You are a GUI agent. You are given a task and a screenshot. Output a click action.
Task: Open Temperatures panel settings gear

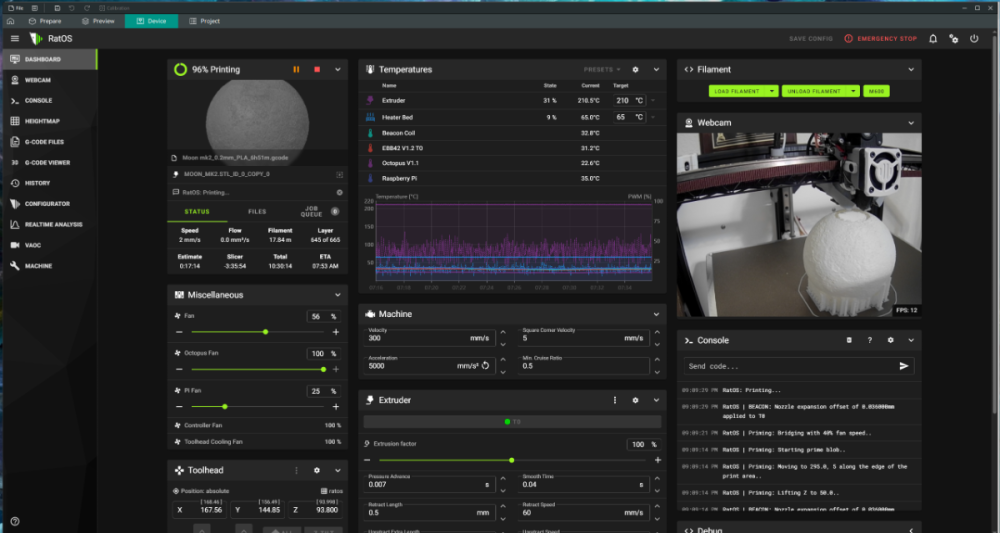coord(635,69)
